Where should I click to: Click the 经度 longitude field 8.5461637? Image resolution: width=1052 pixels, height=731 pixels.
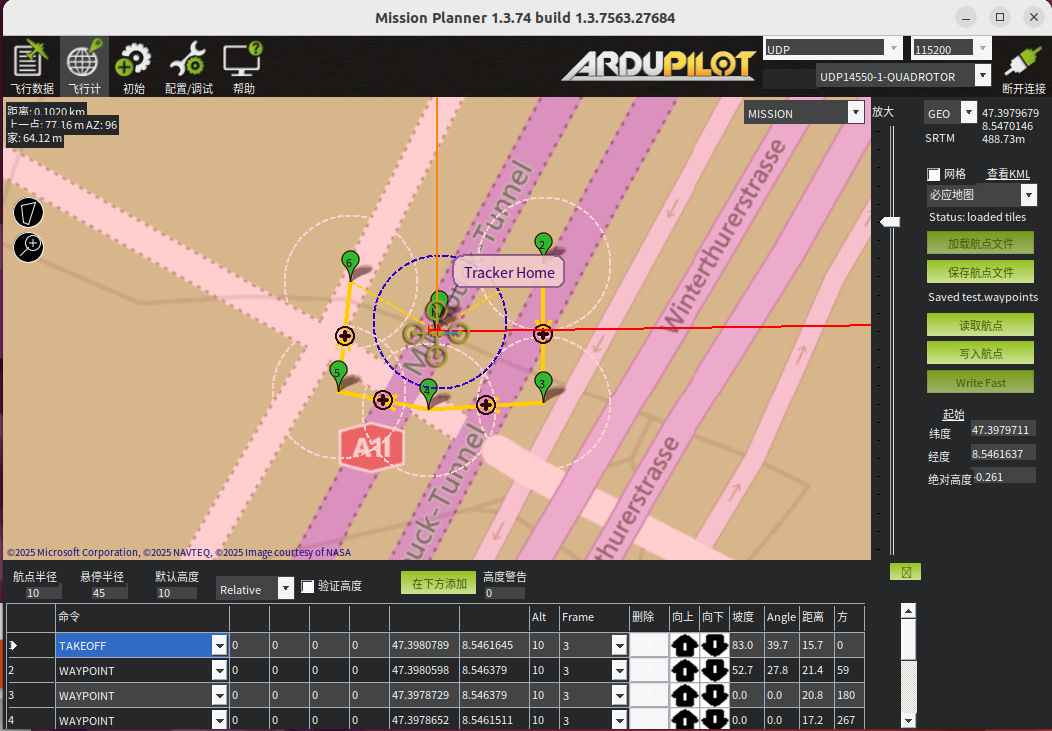tap(1003, 453)
